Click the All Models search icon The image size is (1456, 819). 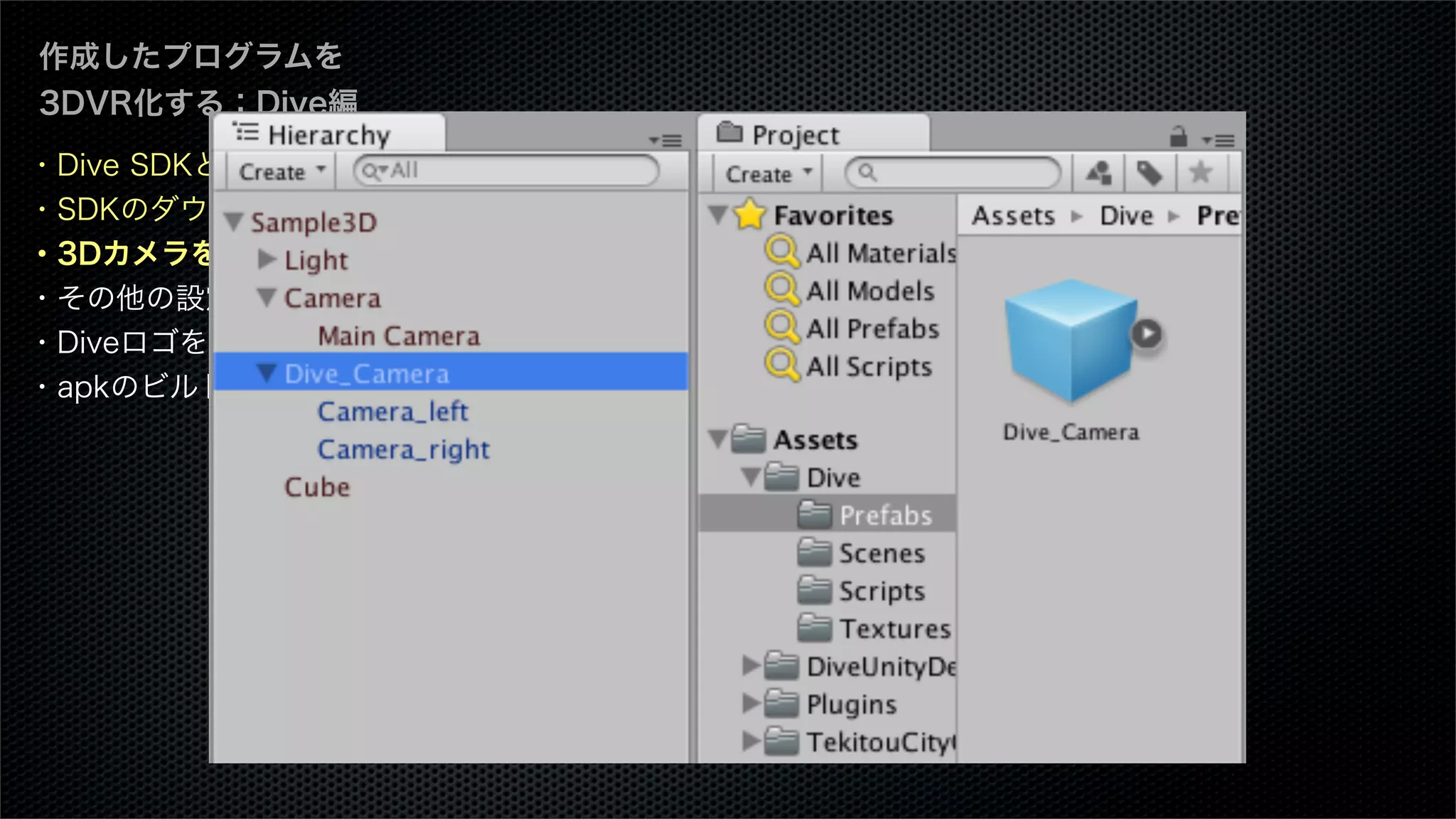[x=783, y=289]
